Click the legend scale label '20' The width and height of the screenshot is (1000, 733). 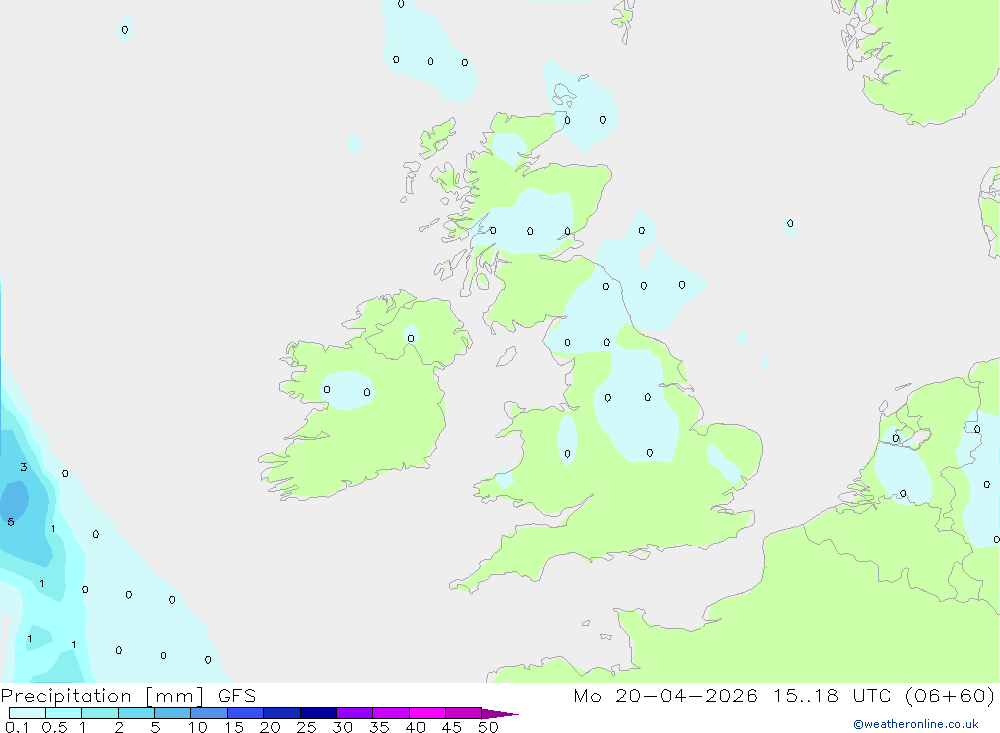point(270,727)
